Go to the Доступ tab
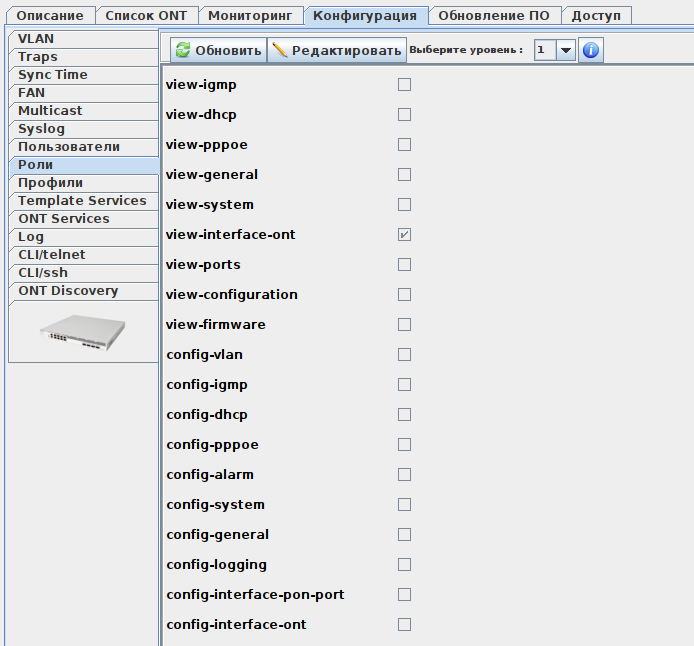The width and height of the screenshot is (694, 646). [x=596, y=15]
